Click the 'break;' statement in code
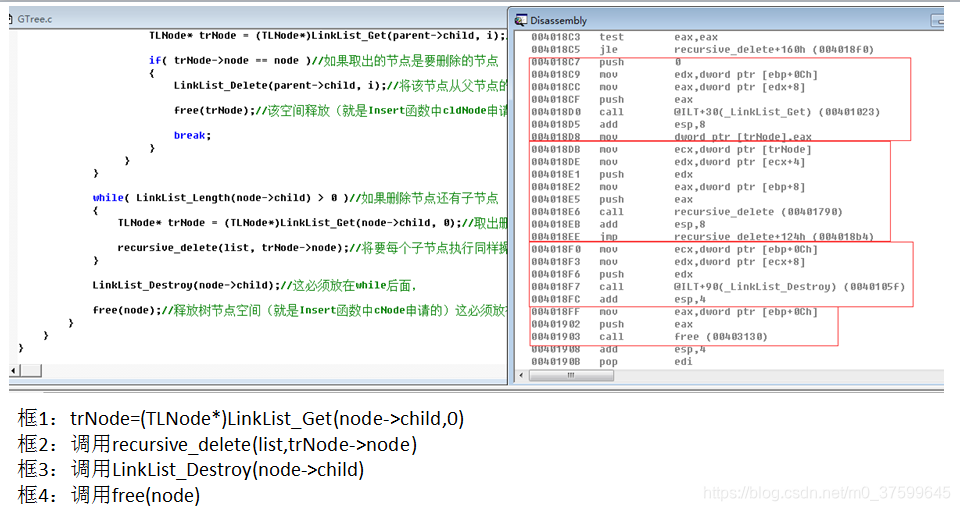The height and width of the screenshot is (511, 960). point(192,135)
